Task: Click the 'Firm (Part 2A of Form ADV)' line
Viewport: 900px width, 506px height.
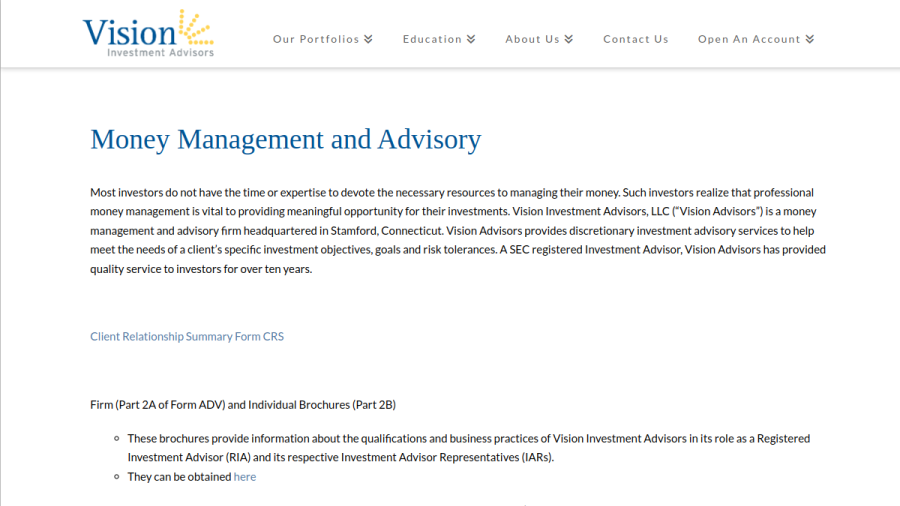Action: point(243,404)
